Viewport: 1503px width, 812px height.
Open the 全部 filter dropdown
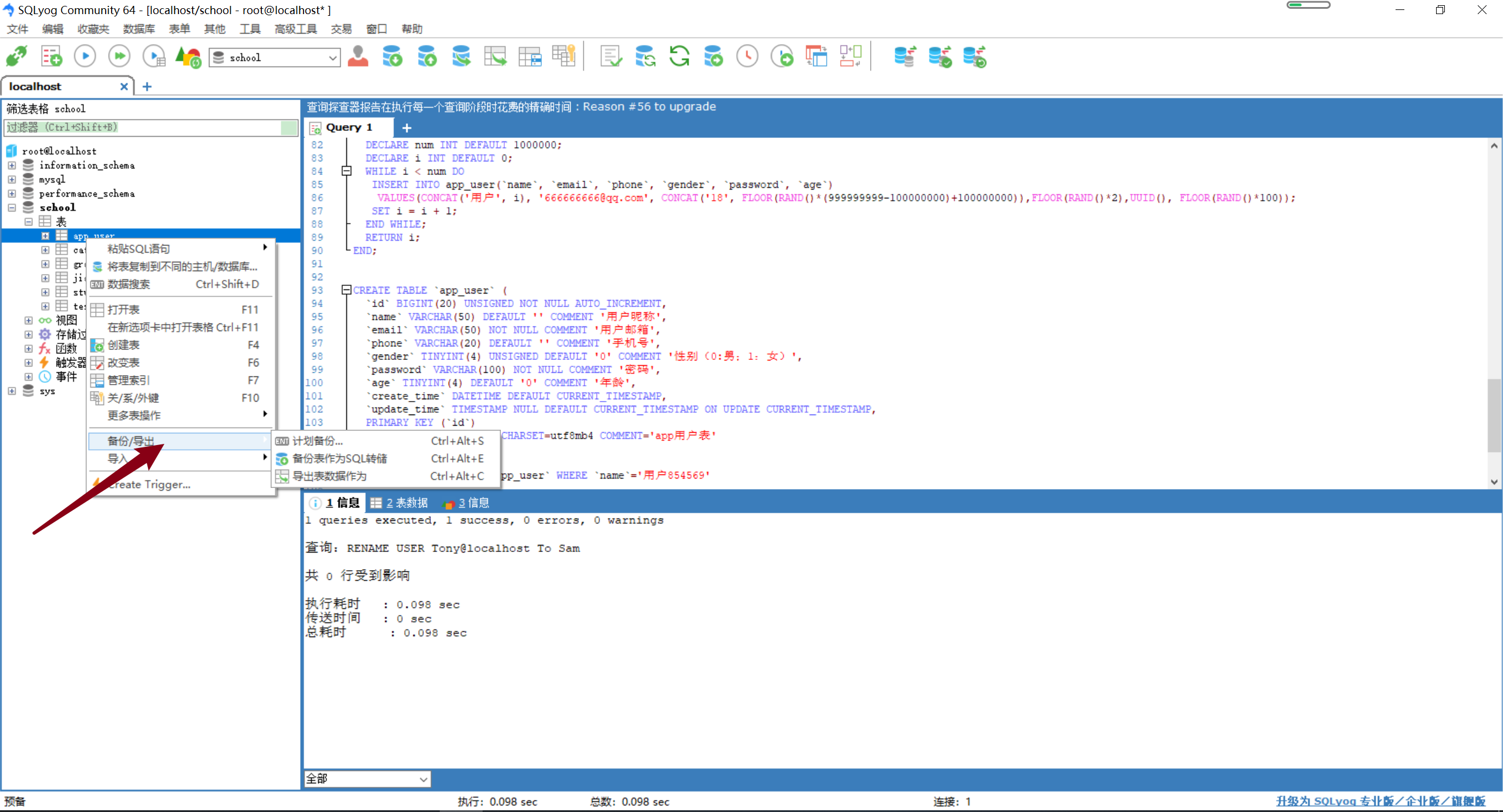(368, 779)
